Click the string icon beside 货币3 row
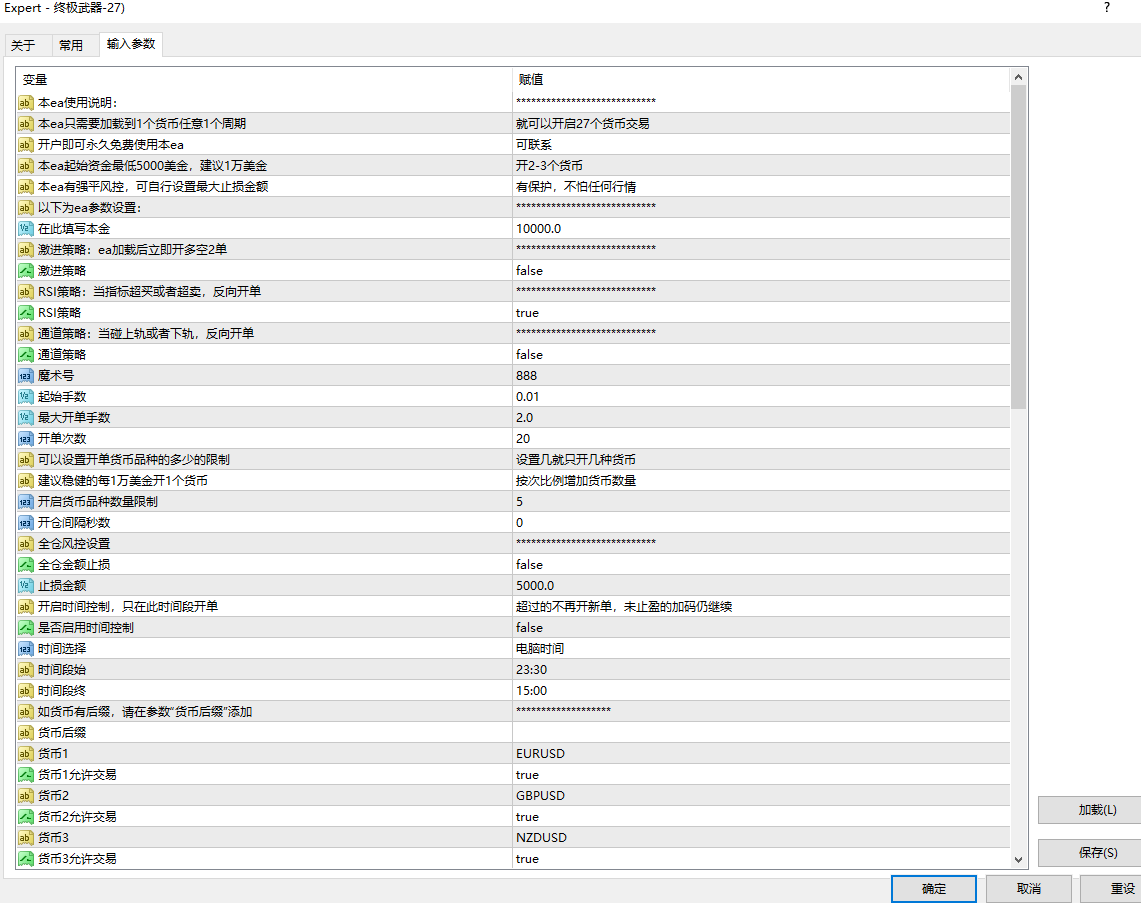This screenshot has width=1141, height=903. (x=25, y=838)
